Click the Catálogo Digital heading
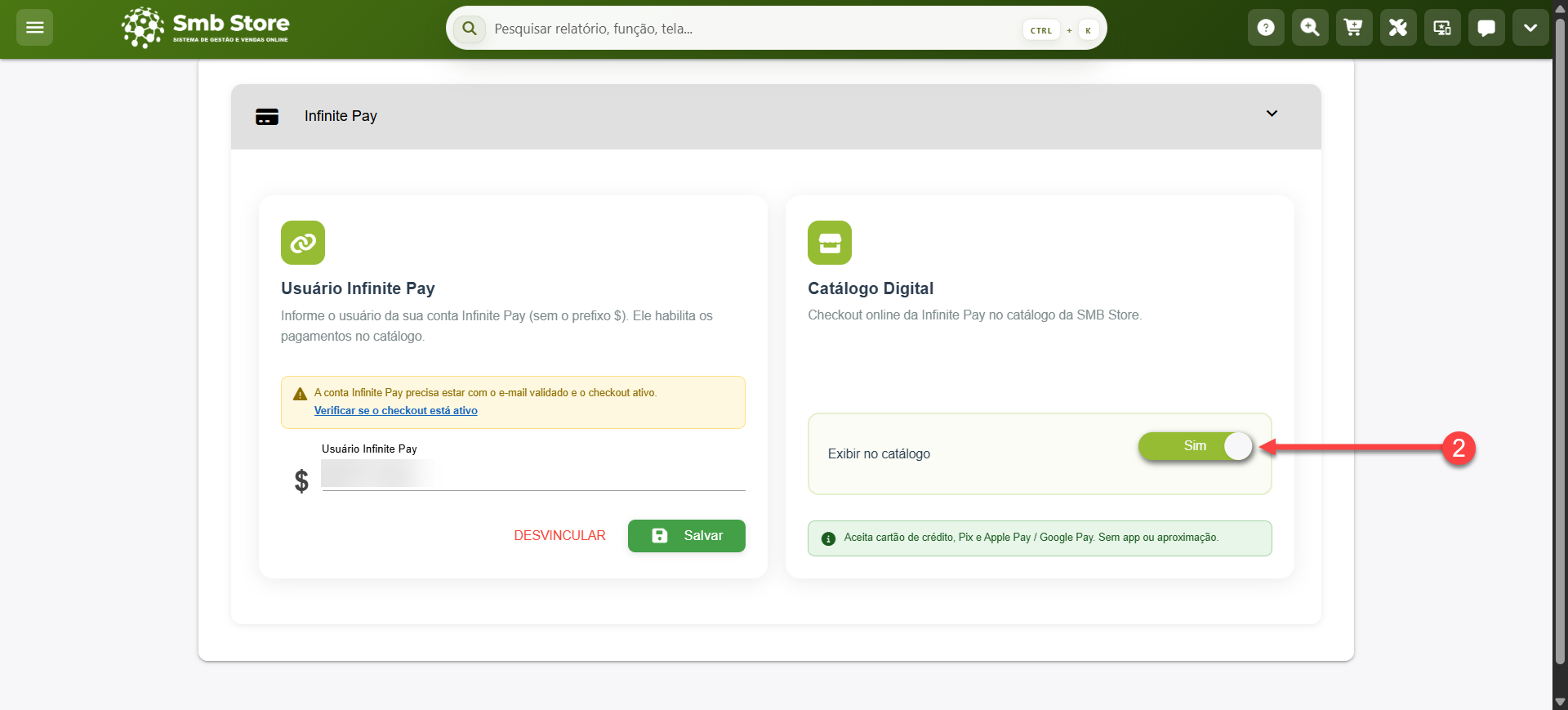 tap(871, 288)
